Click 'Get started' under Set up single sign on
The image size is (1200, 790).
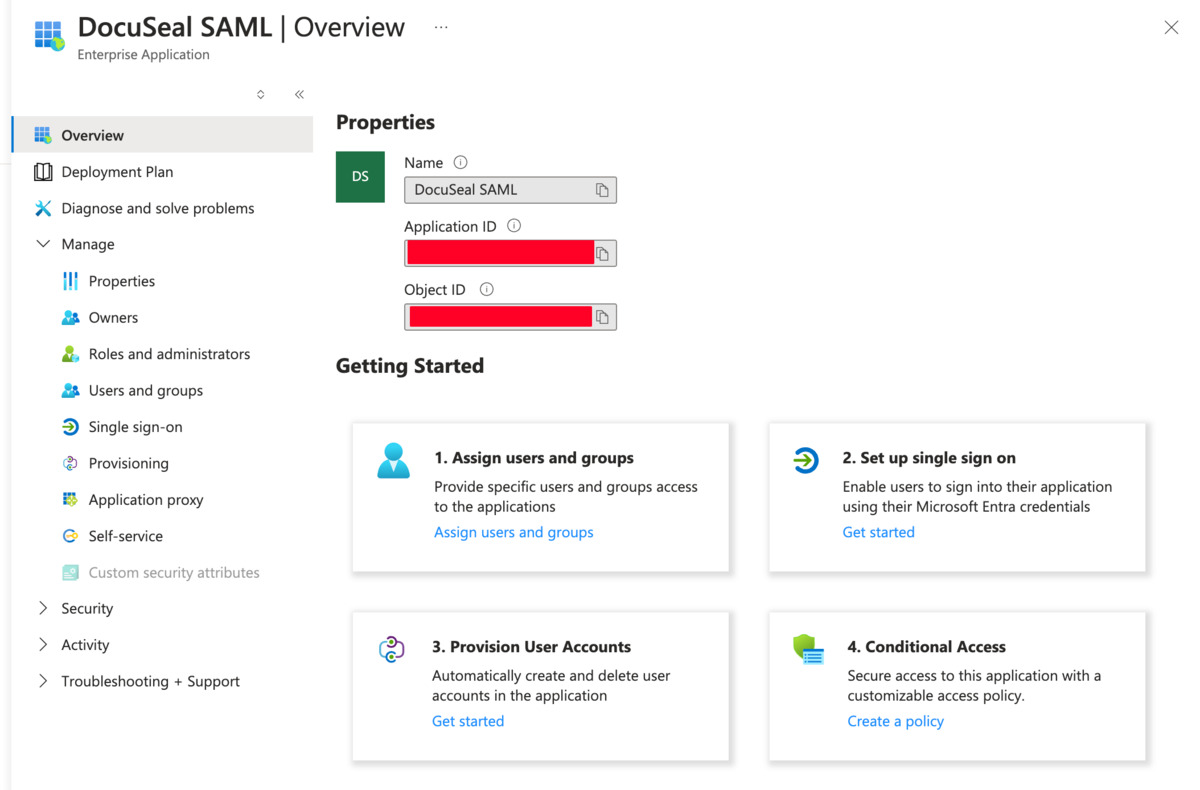tap(878, 532)
